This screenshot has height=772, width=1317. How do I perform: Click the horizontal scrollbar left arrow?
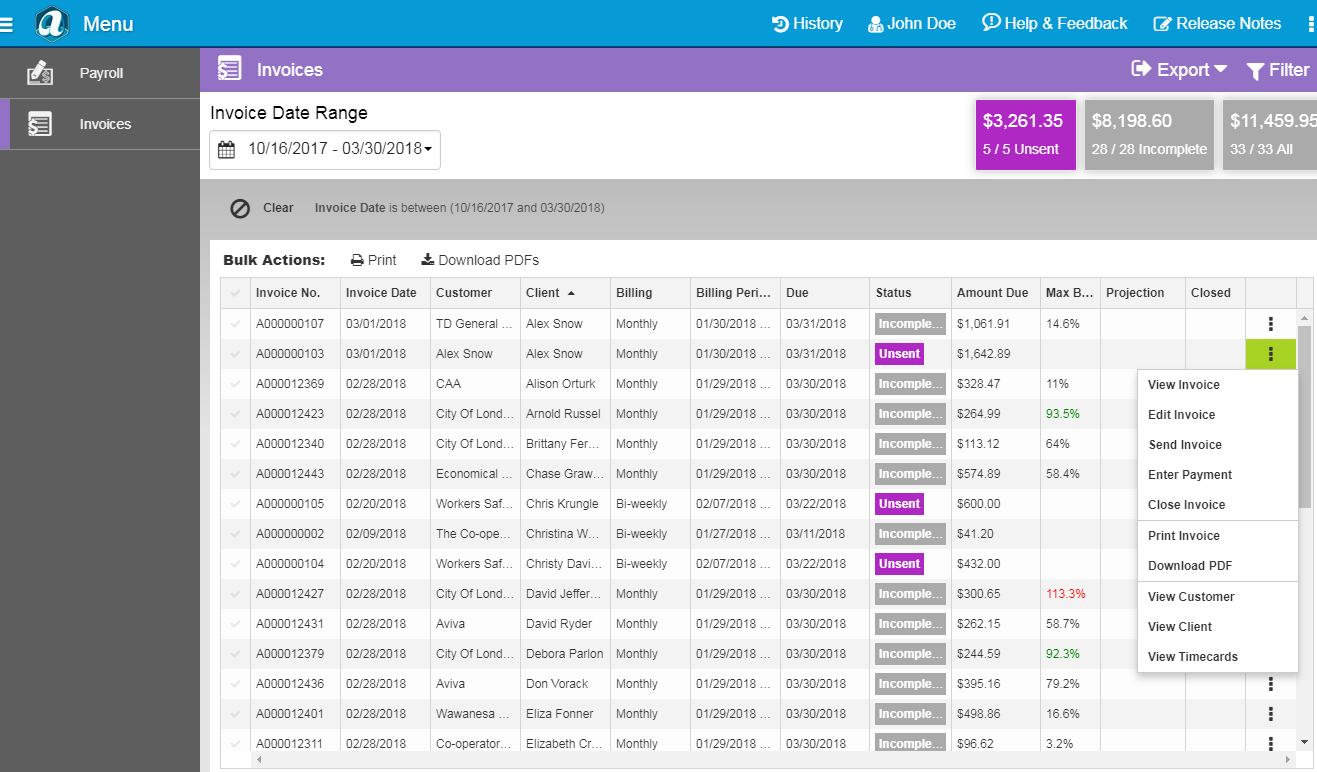click(x=258, y=760)
